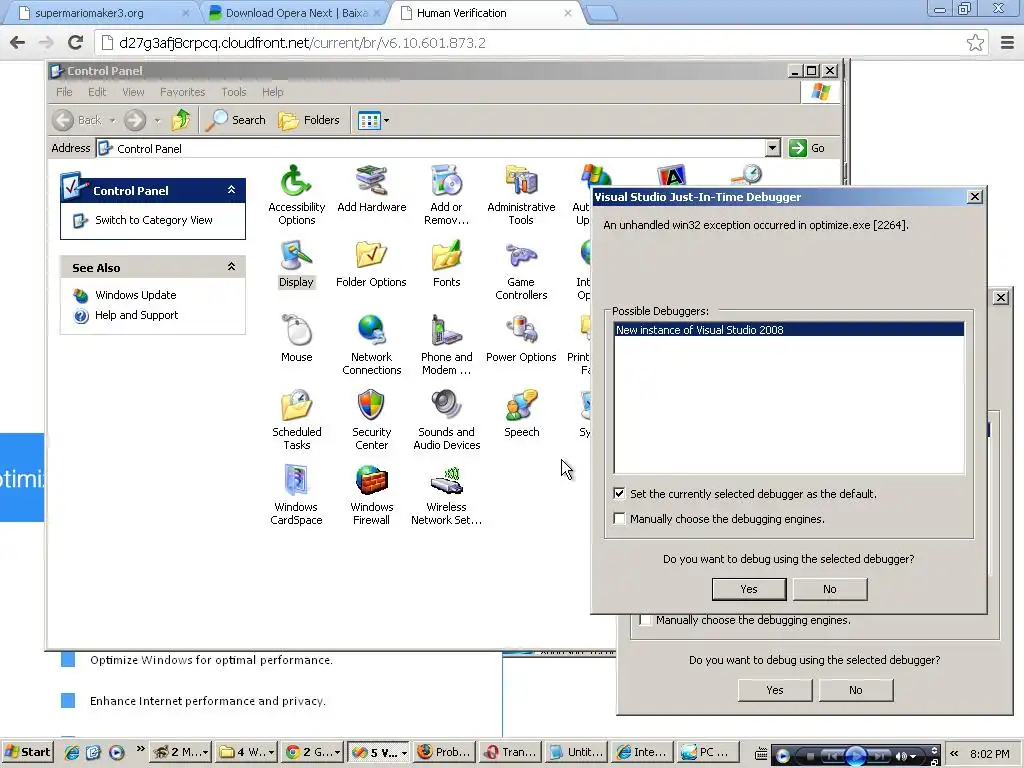Collapse the See Also section

coord(231,267)
